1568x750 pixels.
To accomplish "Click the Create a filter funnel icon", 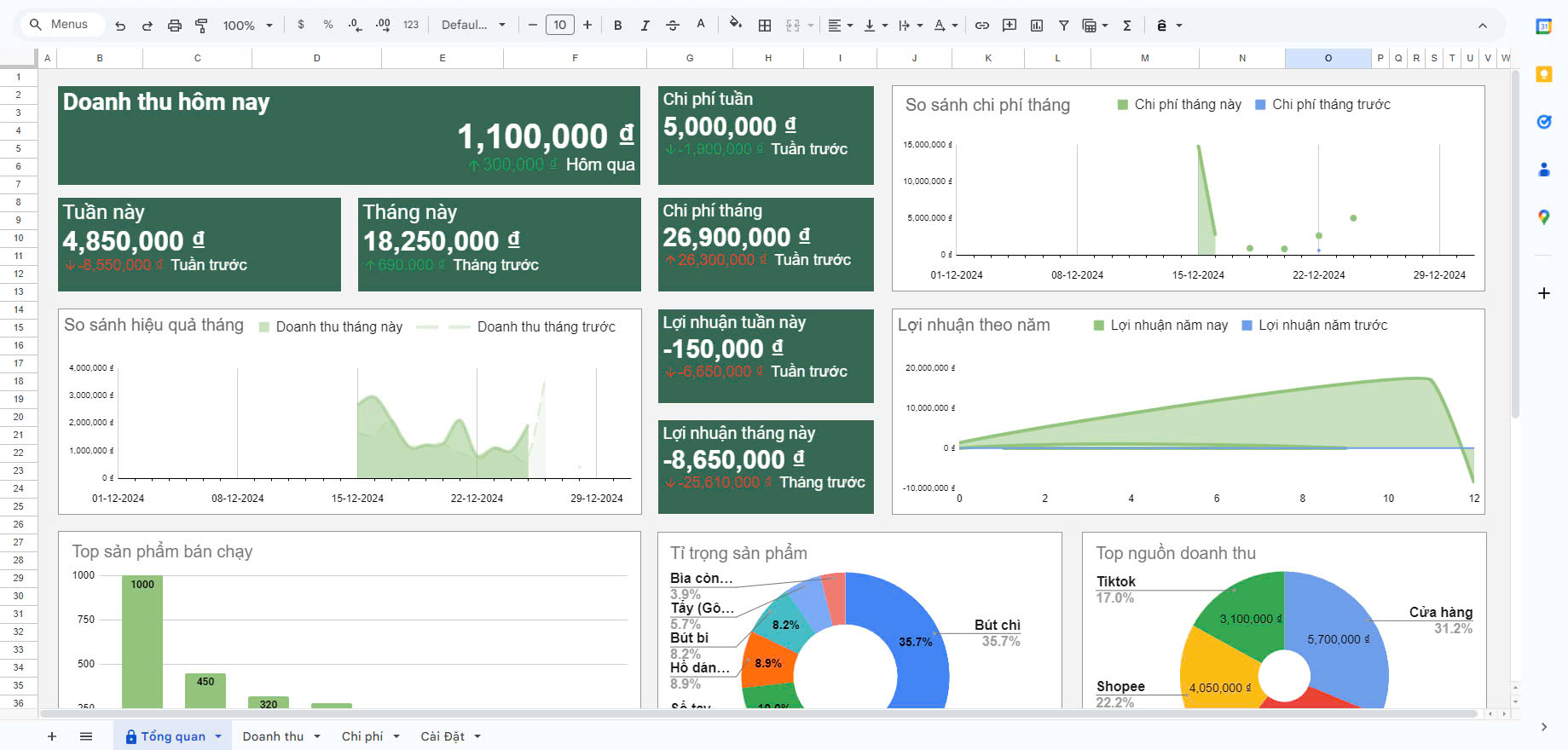I will (1064, 26).
